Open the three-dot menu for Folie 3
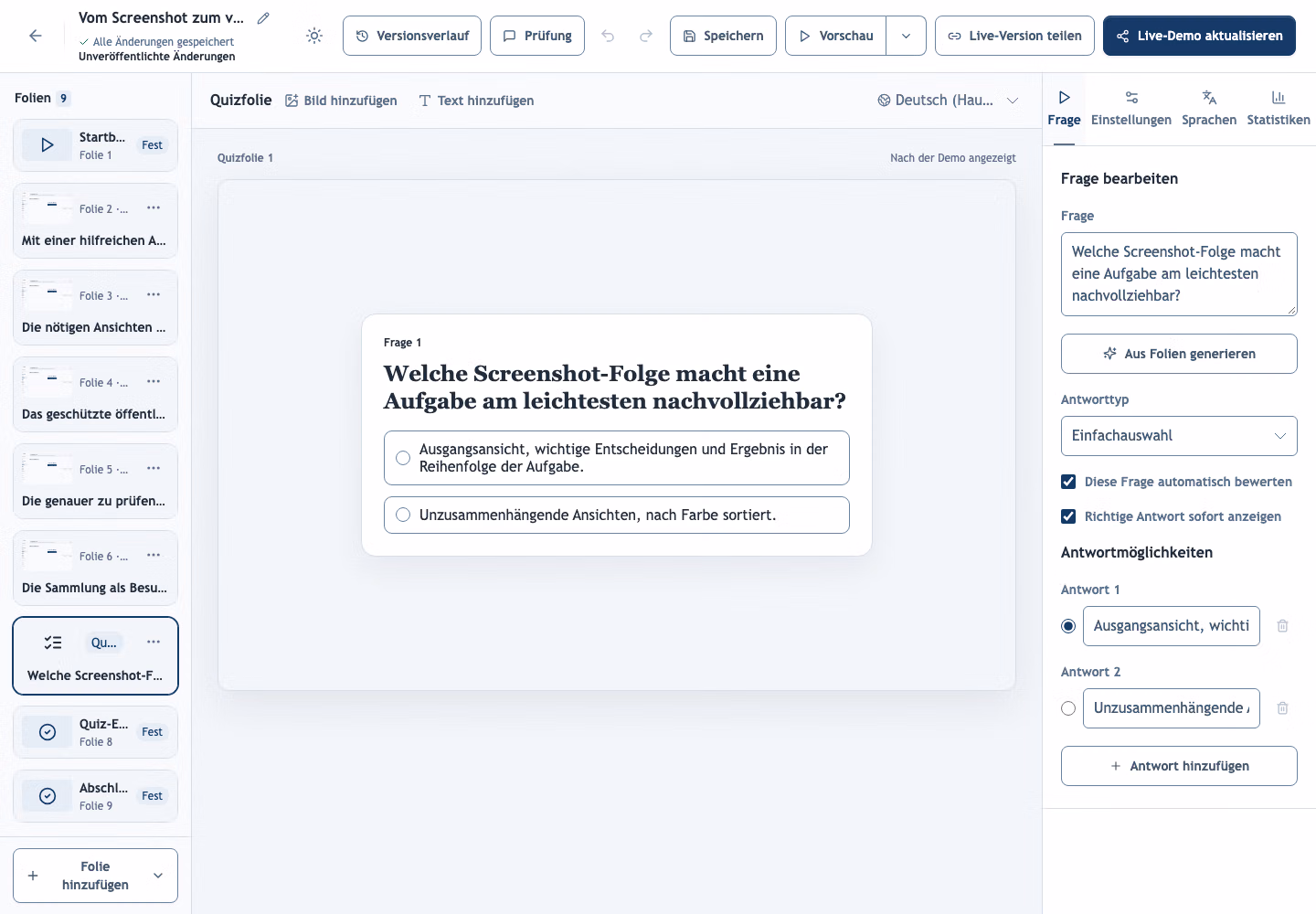The image size is (1316, 914). pyautogui.click(x=154, y=295)
